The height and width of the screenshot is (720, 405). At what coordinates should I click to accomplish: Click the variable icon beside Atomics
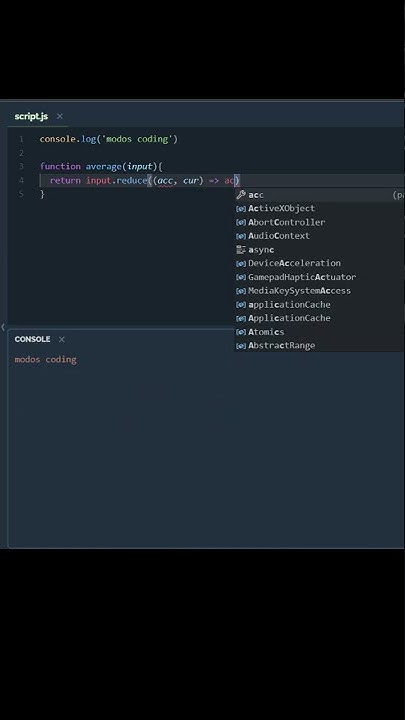point(241,332)
